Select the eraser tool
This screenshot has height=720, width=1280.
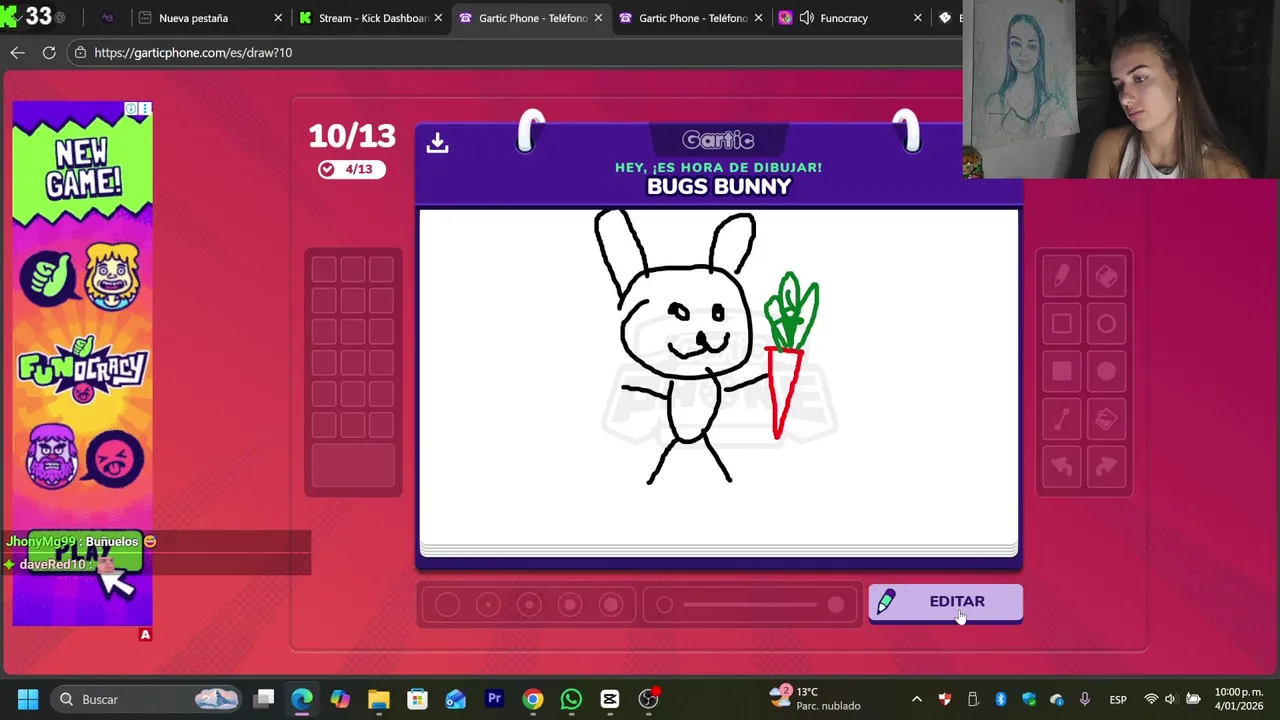(x=1106, y=276)
